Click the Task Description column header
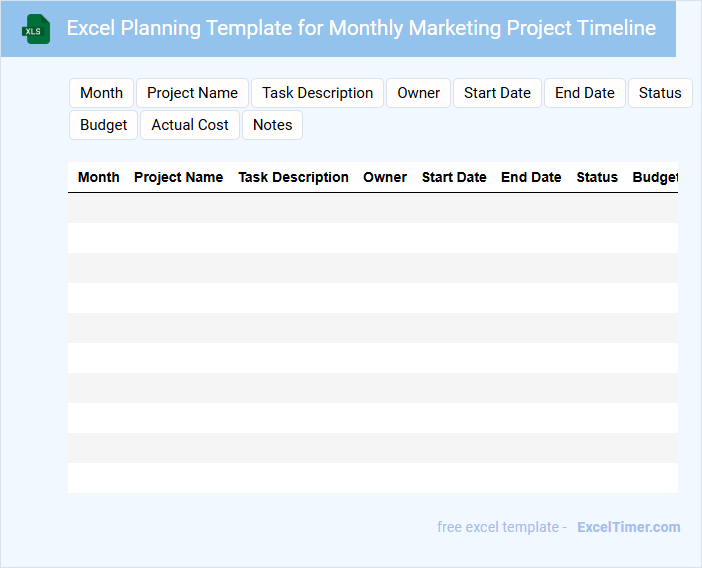The image size is (702, 568). 293,177
